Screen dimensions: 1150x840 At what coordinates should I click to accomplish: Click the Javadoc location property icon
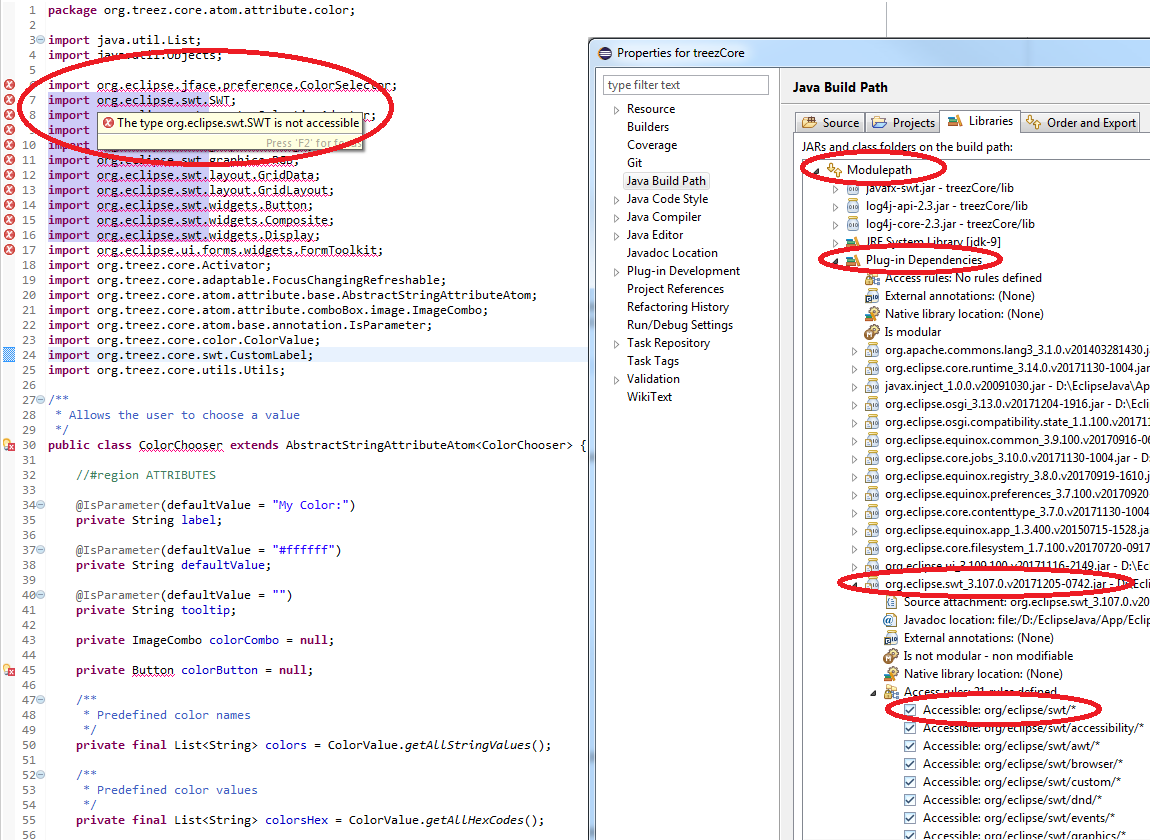889,620
